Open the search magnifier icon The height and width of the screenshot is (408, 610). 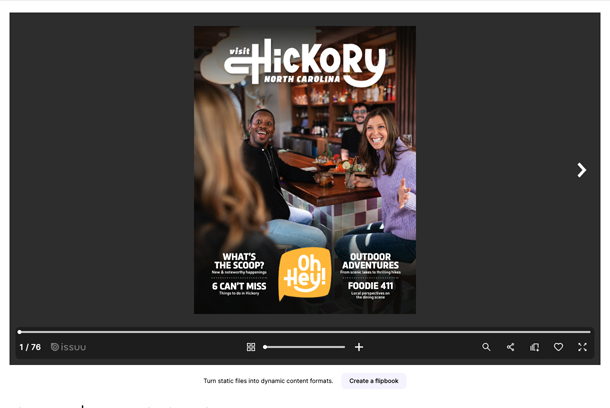point(486,347)
